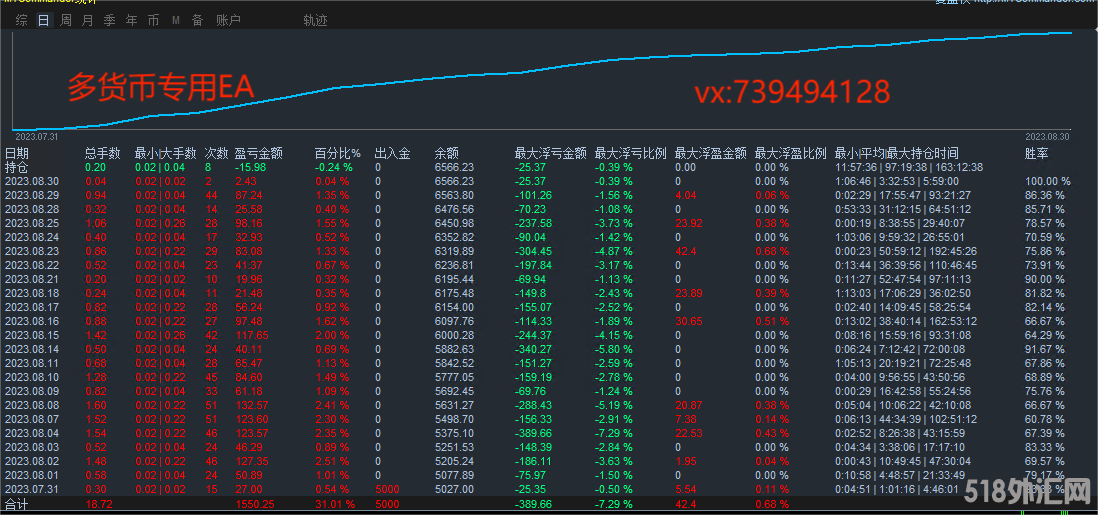Click the 盈亏金额 column header

tap(258, 154)
